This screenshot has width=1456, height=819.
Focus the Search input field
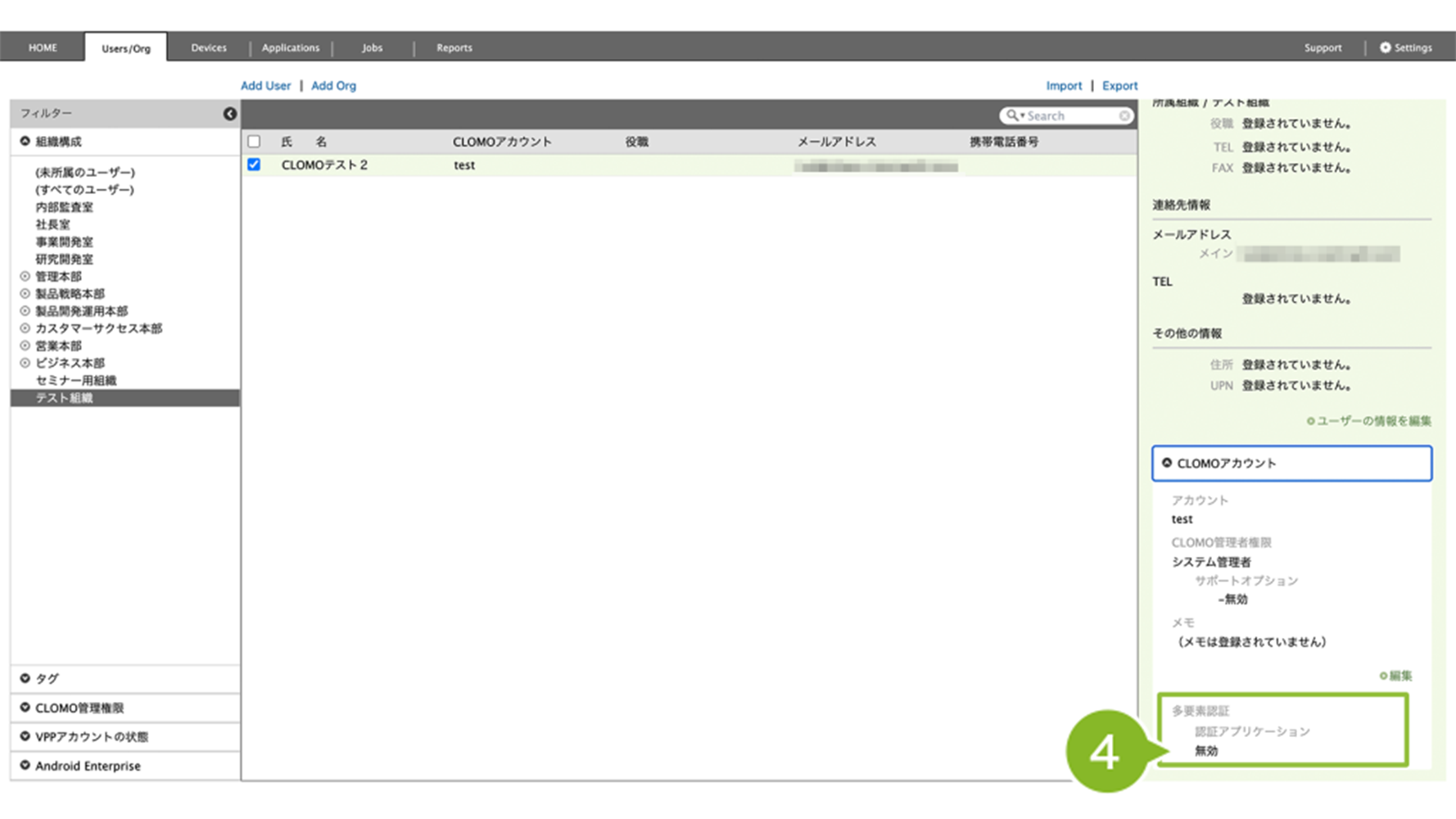(x=1069, y=116)
